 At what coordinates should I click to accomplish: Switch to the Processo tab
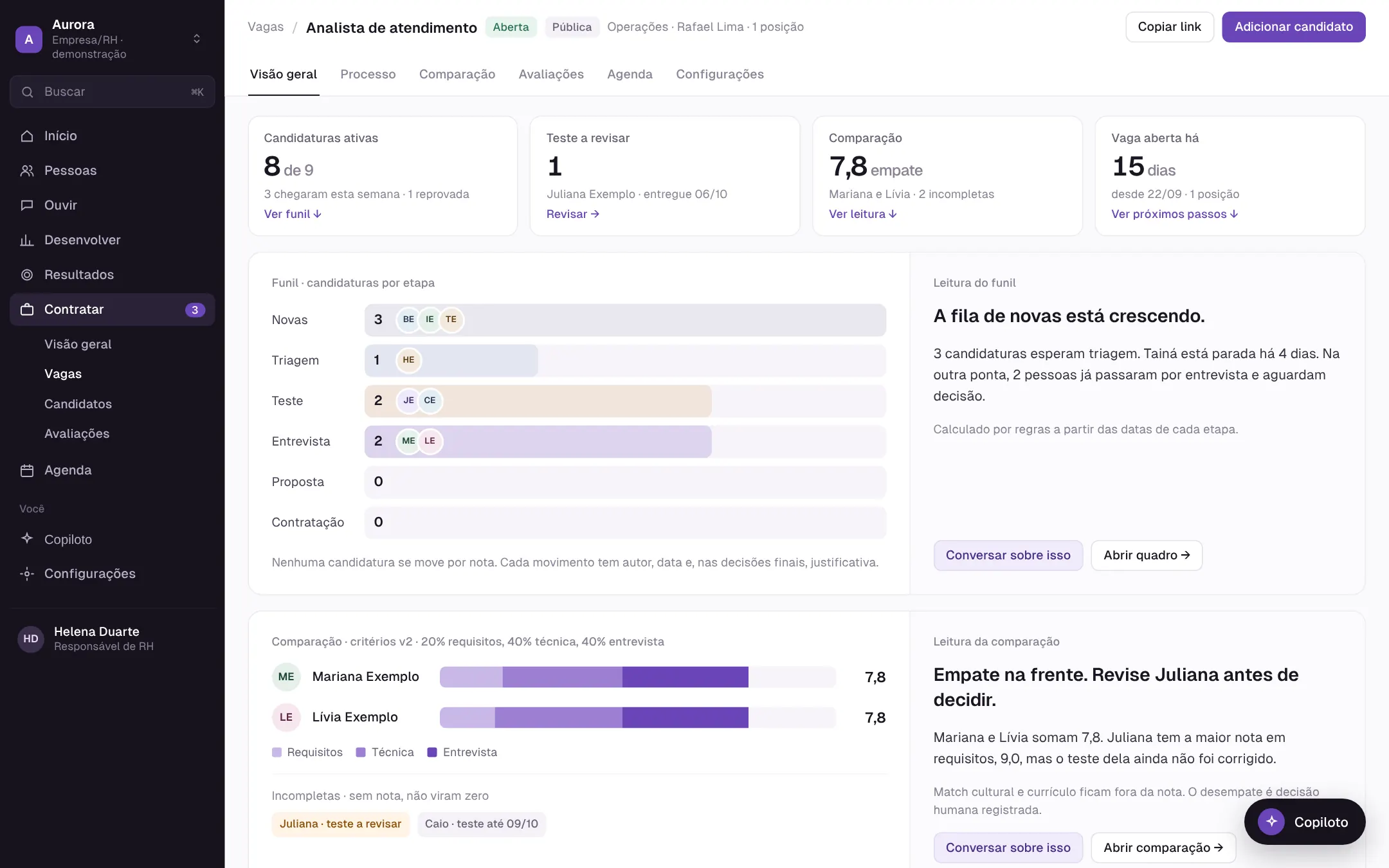(368, 74)
